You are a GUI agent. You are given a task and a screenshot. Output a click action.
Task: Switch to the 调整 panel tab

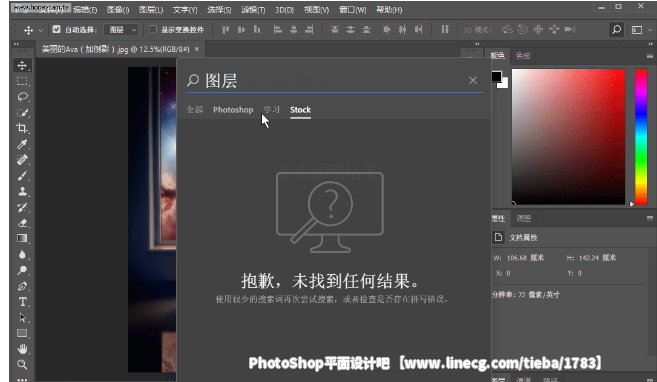click(x=524, y=218)
